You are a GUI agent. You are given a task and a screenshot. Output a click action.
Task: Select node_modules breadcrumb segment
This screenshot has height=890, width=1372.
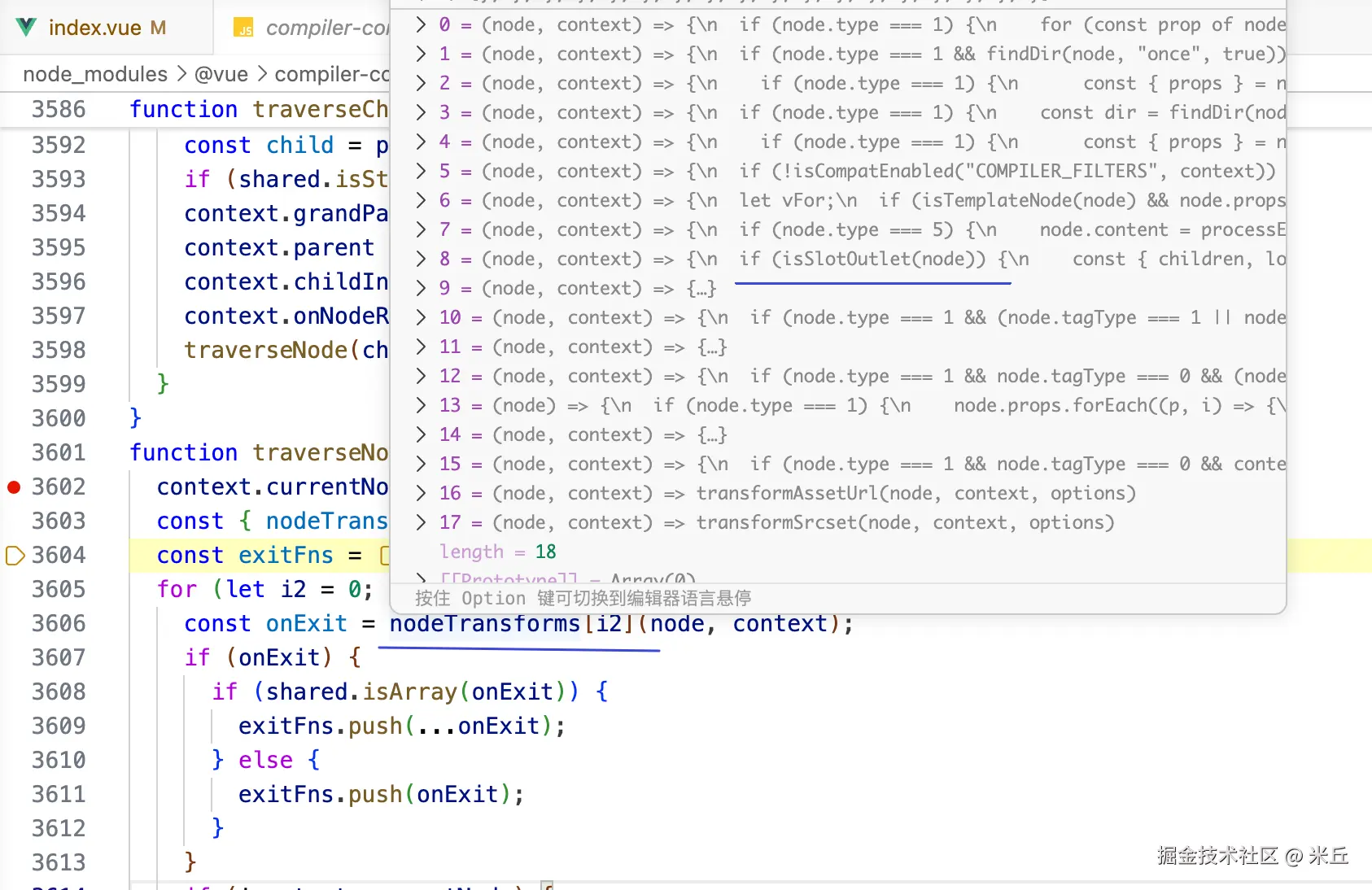(95, 74)
